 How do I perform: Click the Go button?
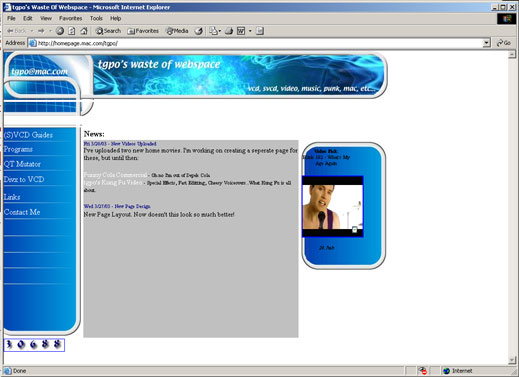pos(504,43)
